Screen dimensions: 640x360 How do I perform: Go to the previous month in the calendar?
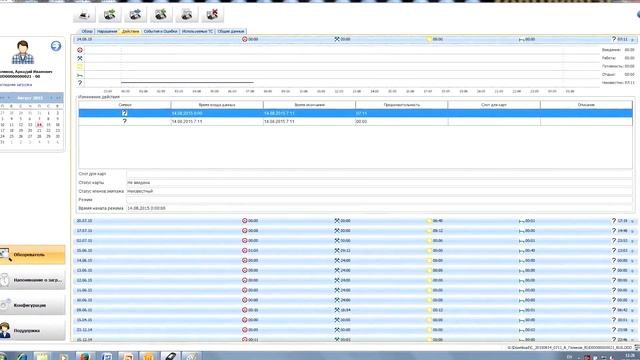(9, 98)
